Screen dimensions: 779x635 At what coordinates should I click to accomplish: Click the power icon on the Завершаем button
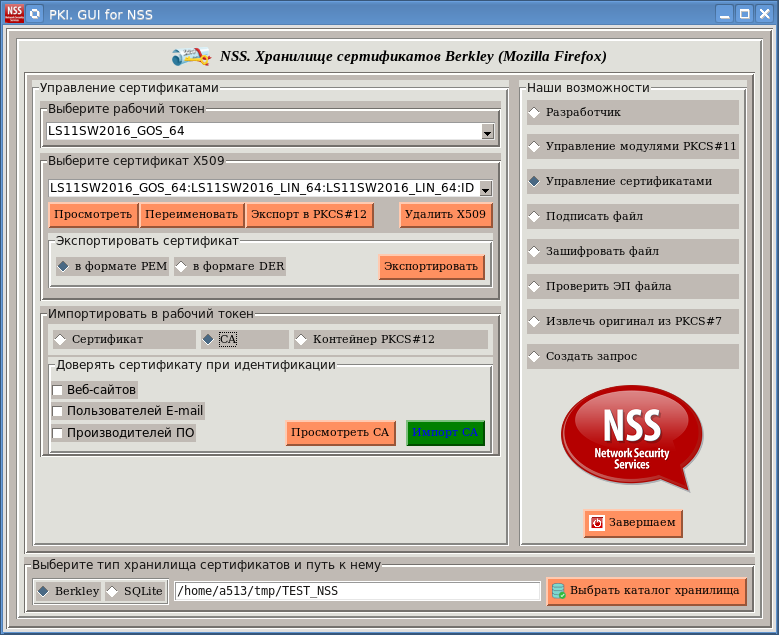tap(597, 522)
